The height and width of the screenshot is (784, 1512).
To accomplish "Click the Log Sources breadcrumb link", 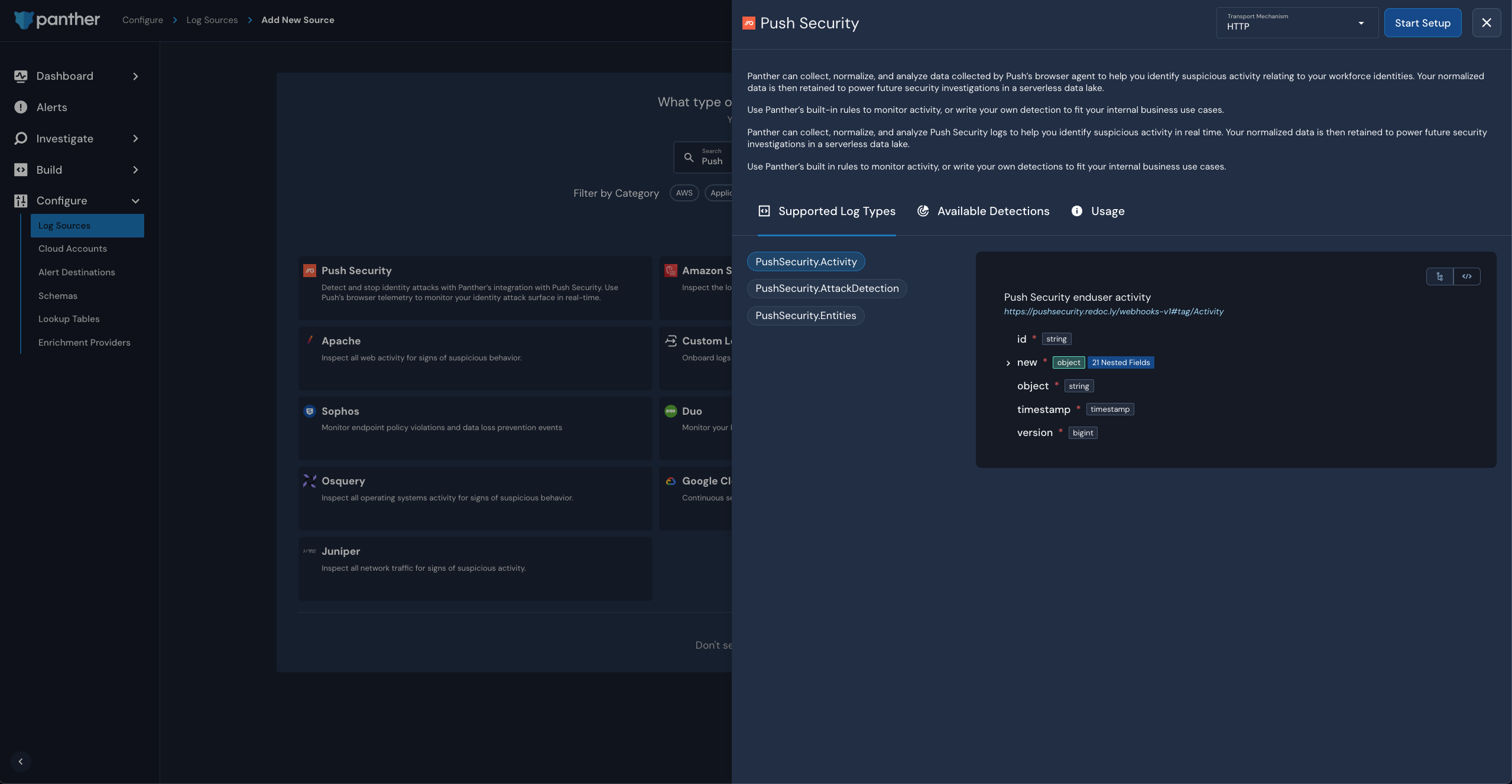I will (x=212, y=20).
